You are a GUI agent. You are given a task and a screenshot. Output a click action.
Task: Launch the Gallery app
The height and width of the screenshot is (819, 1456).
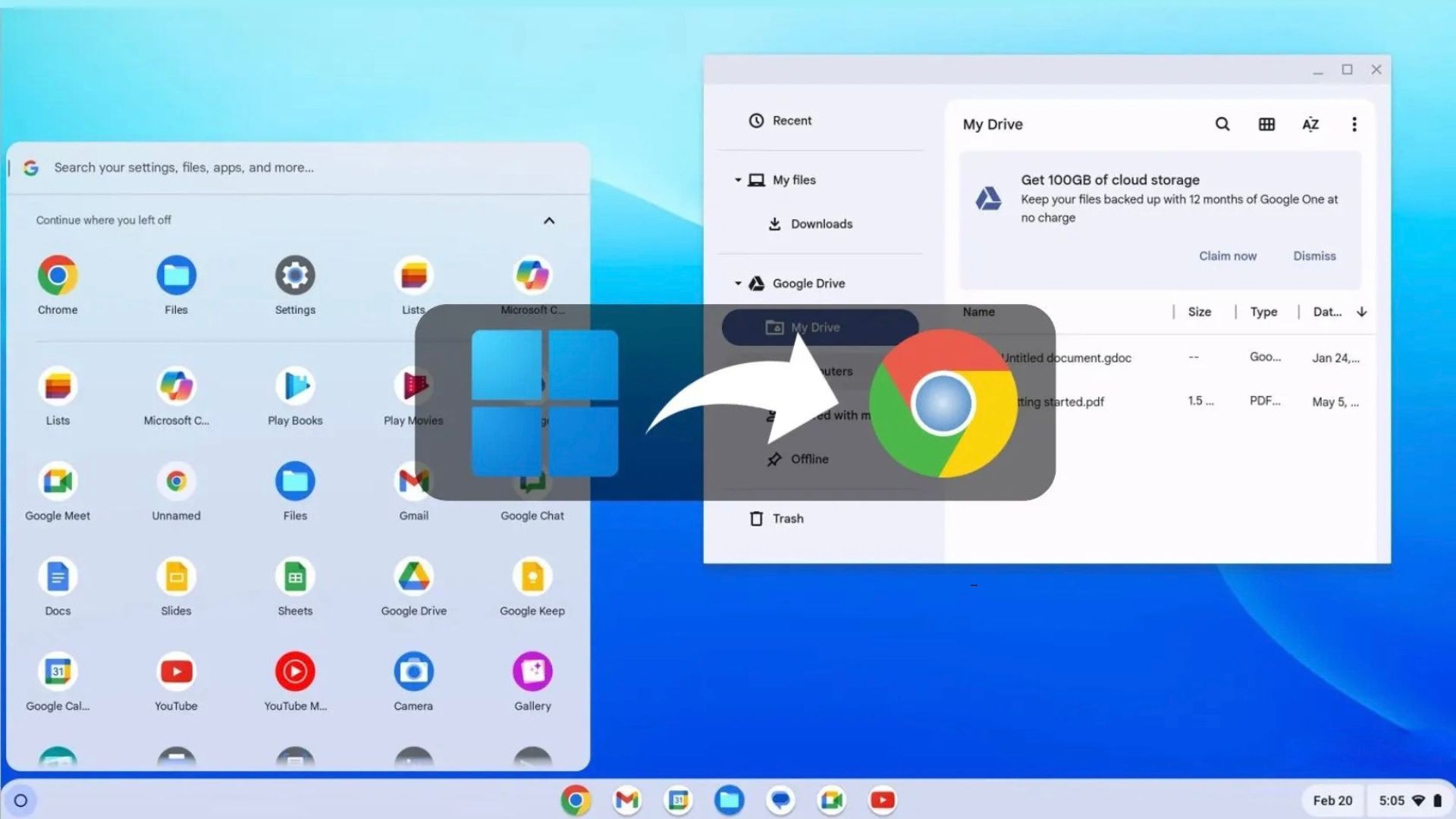coord(532,671)
